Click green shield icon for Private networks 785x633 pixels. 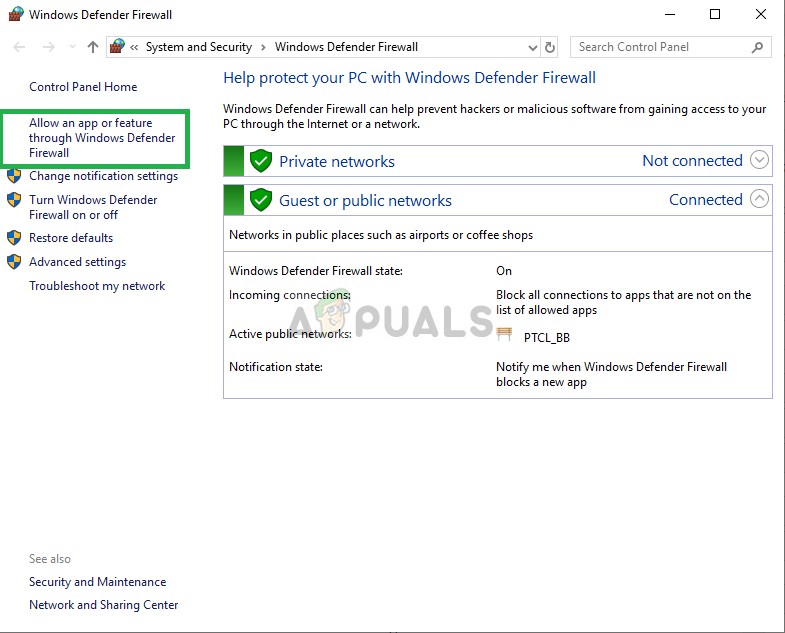pyautogui.click(x=261, y=161)
